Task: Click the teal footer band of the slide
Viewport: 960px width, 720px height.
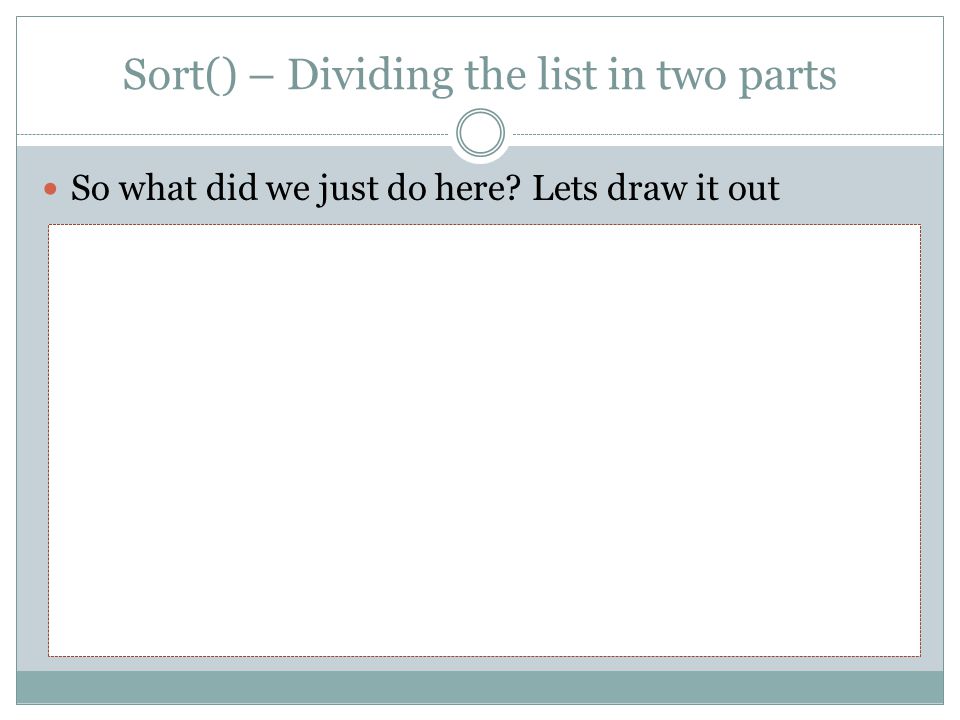Action: 480,687
